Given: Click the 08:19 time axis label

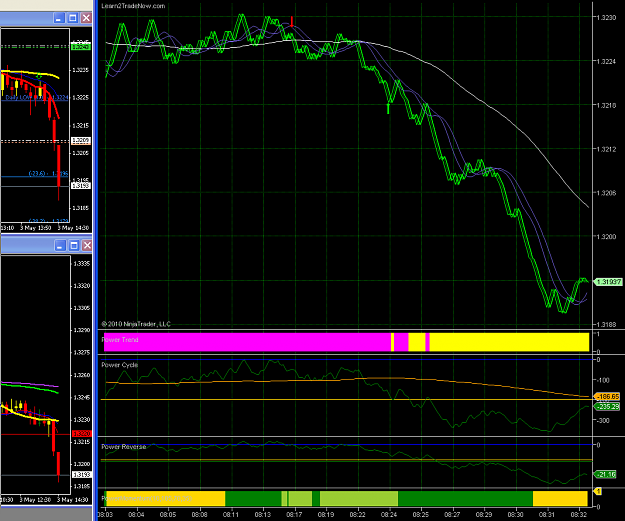Looking at the screenshot, I should (x=326, y=515).
